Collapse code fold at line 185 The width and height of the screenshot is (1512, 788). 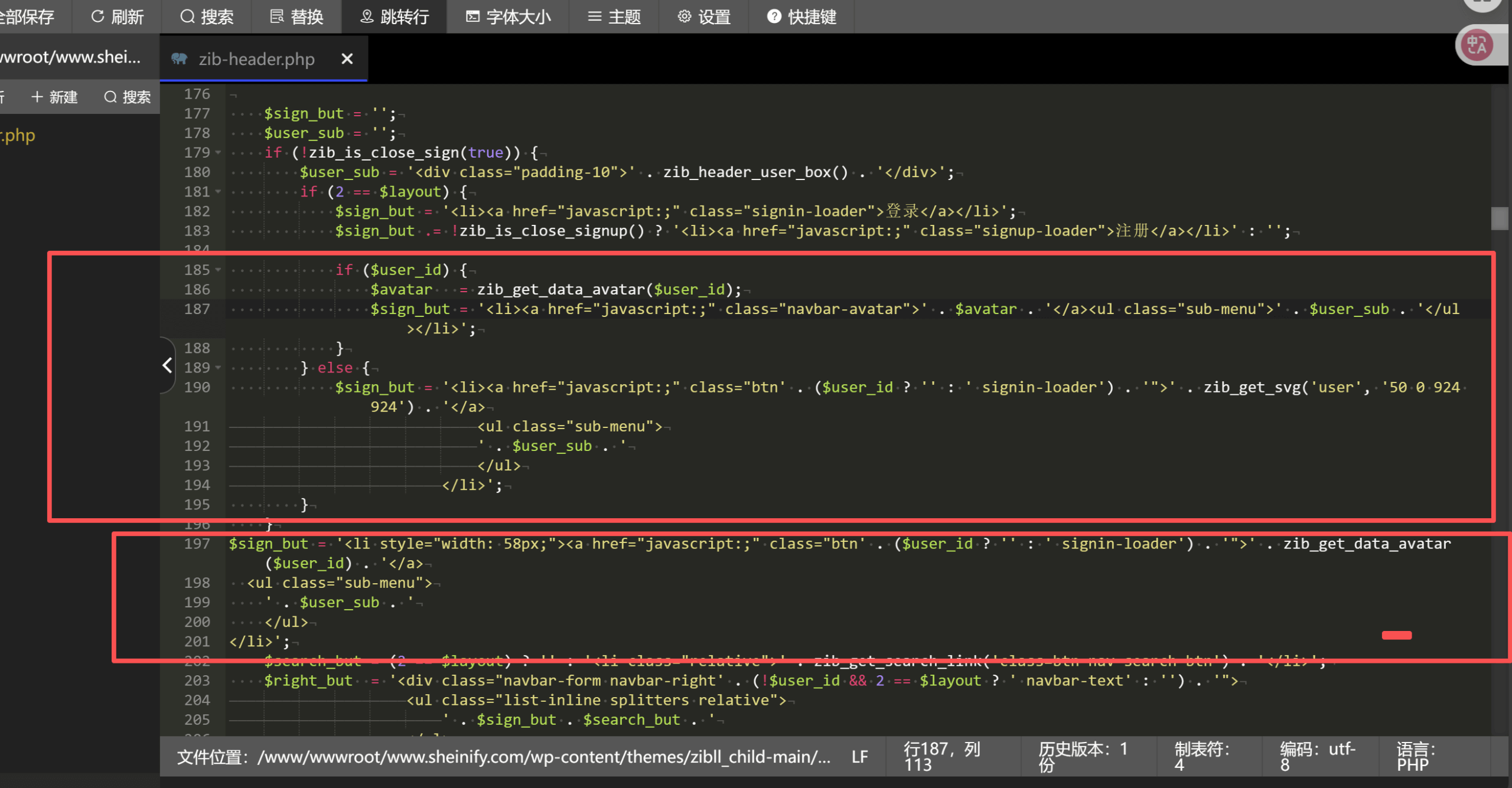219,270
